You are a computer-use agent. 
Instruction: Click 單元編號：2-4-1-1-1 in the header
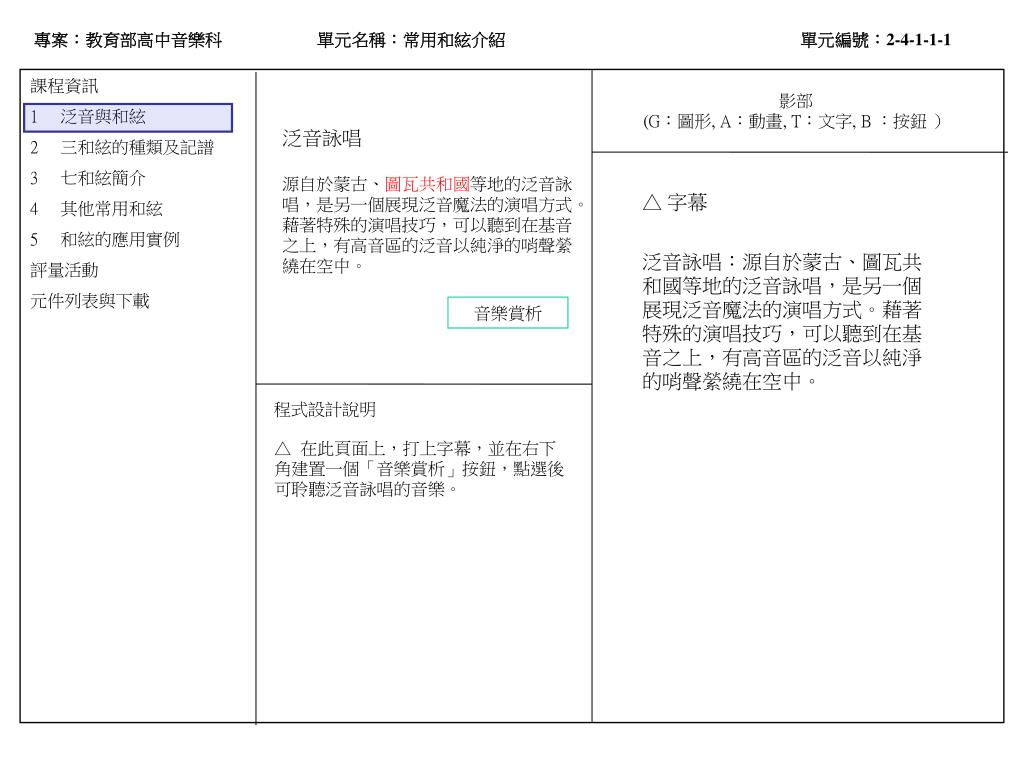875,40
